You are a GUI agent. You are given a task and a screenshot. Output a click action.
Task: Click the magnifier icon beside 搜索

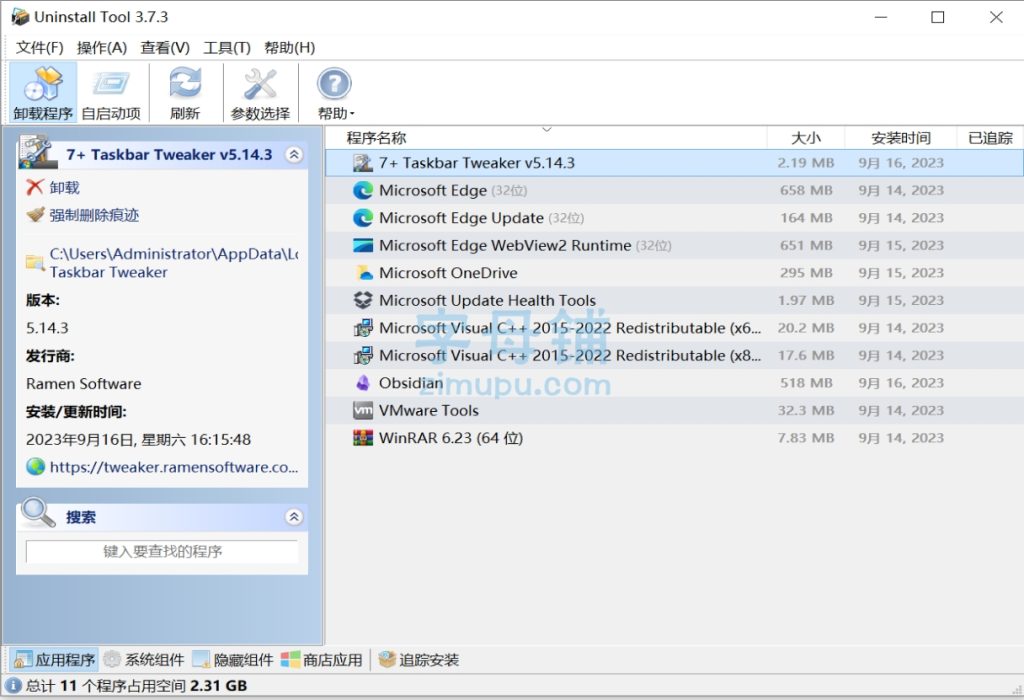[37, 513]
